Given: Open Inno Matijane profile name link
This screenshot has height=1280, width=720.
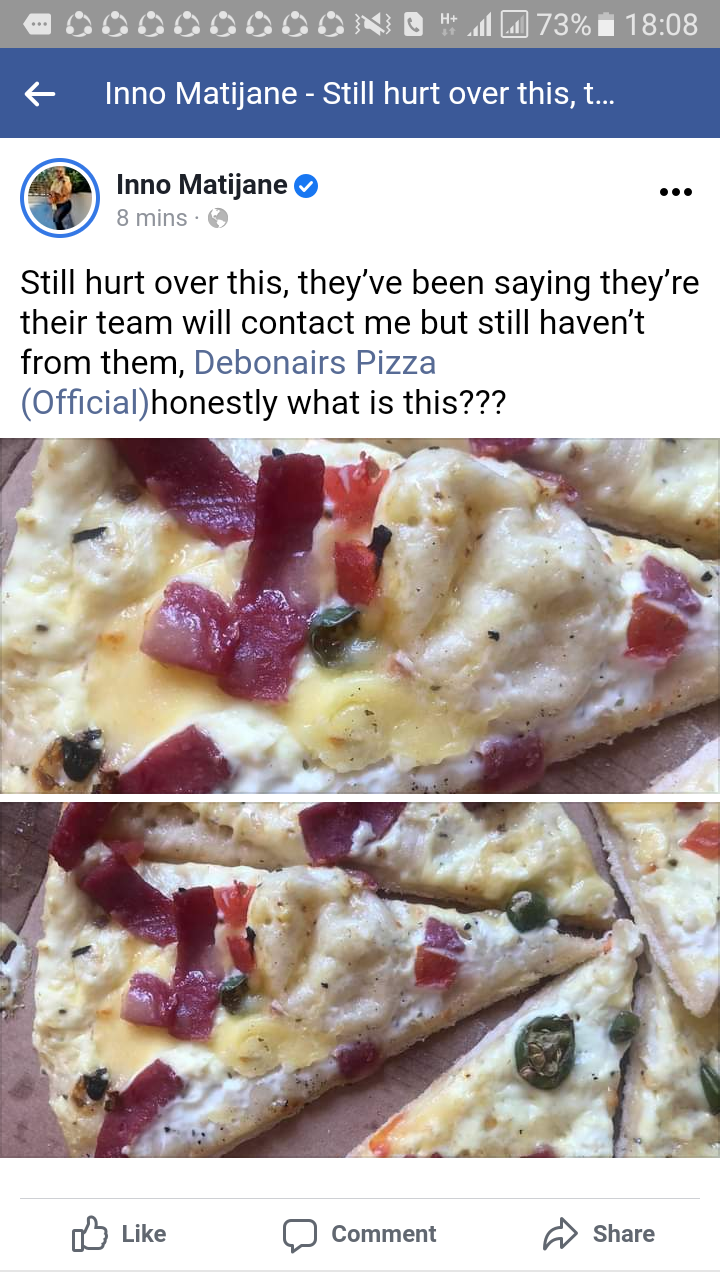Looking at the screenshot, I should [x=202, y=184].
